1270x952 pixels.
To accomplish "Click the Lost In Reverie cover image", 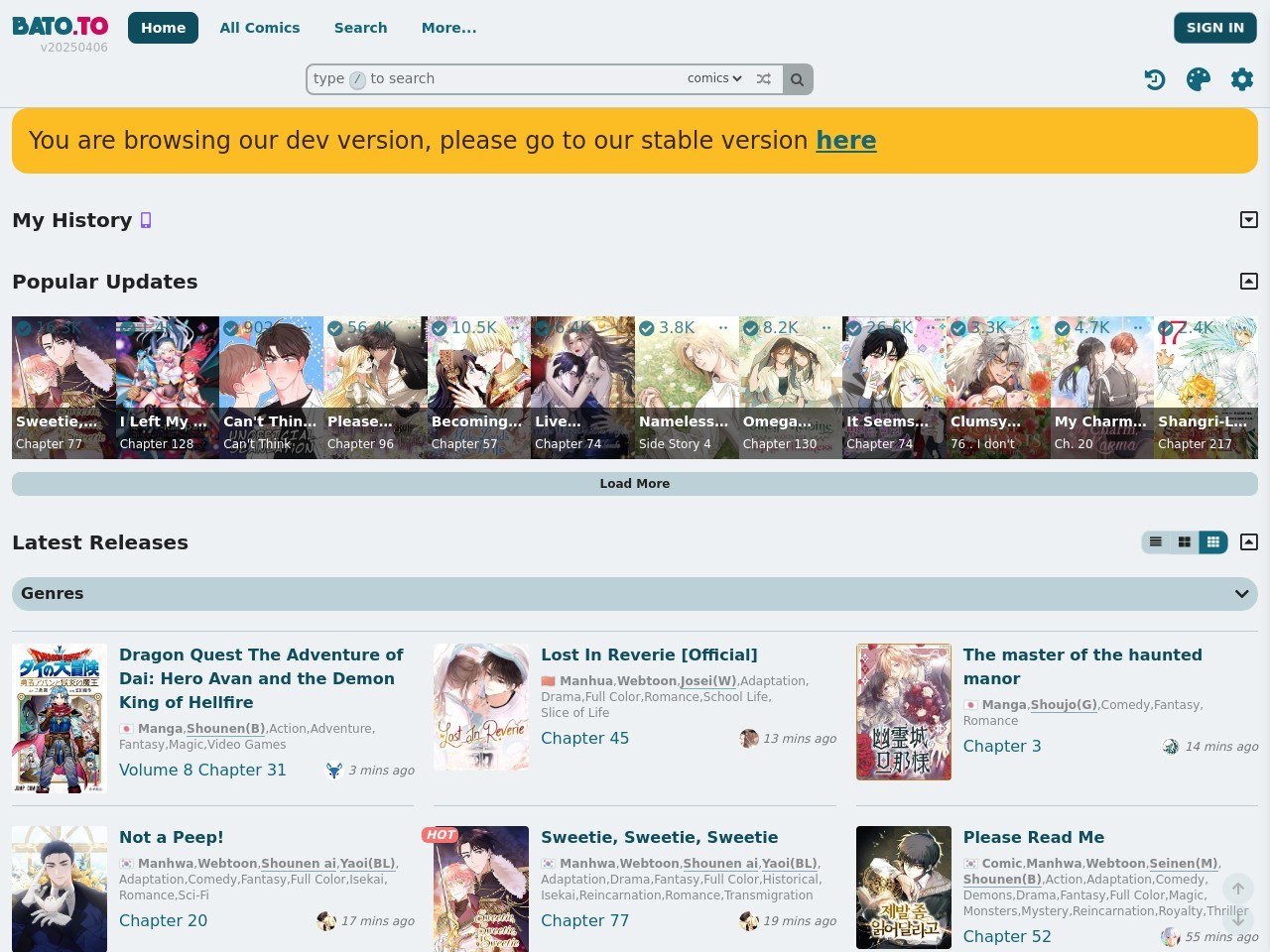I will [481, 707].
